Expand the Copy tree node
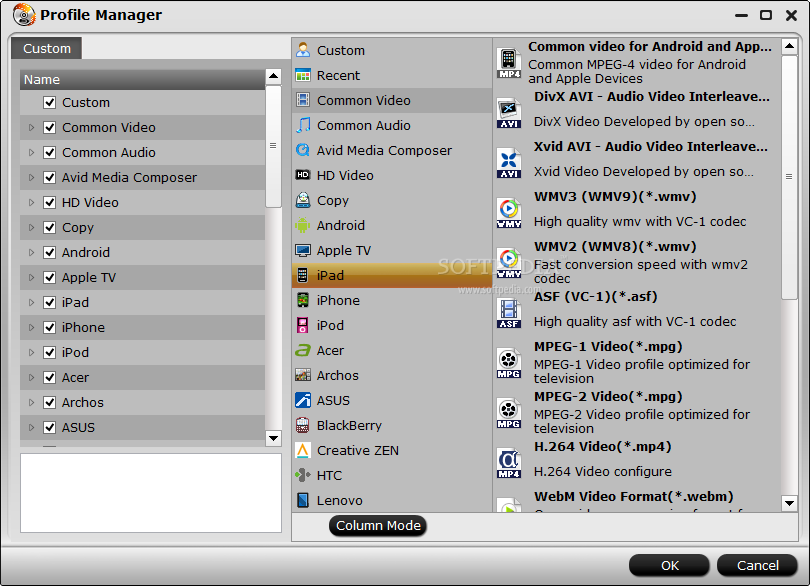Screen dimensions: 810x586 click(x=32, y=227)
